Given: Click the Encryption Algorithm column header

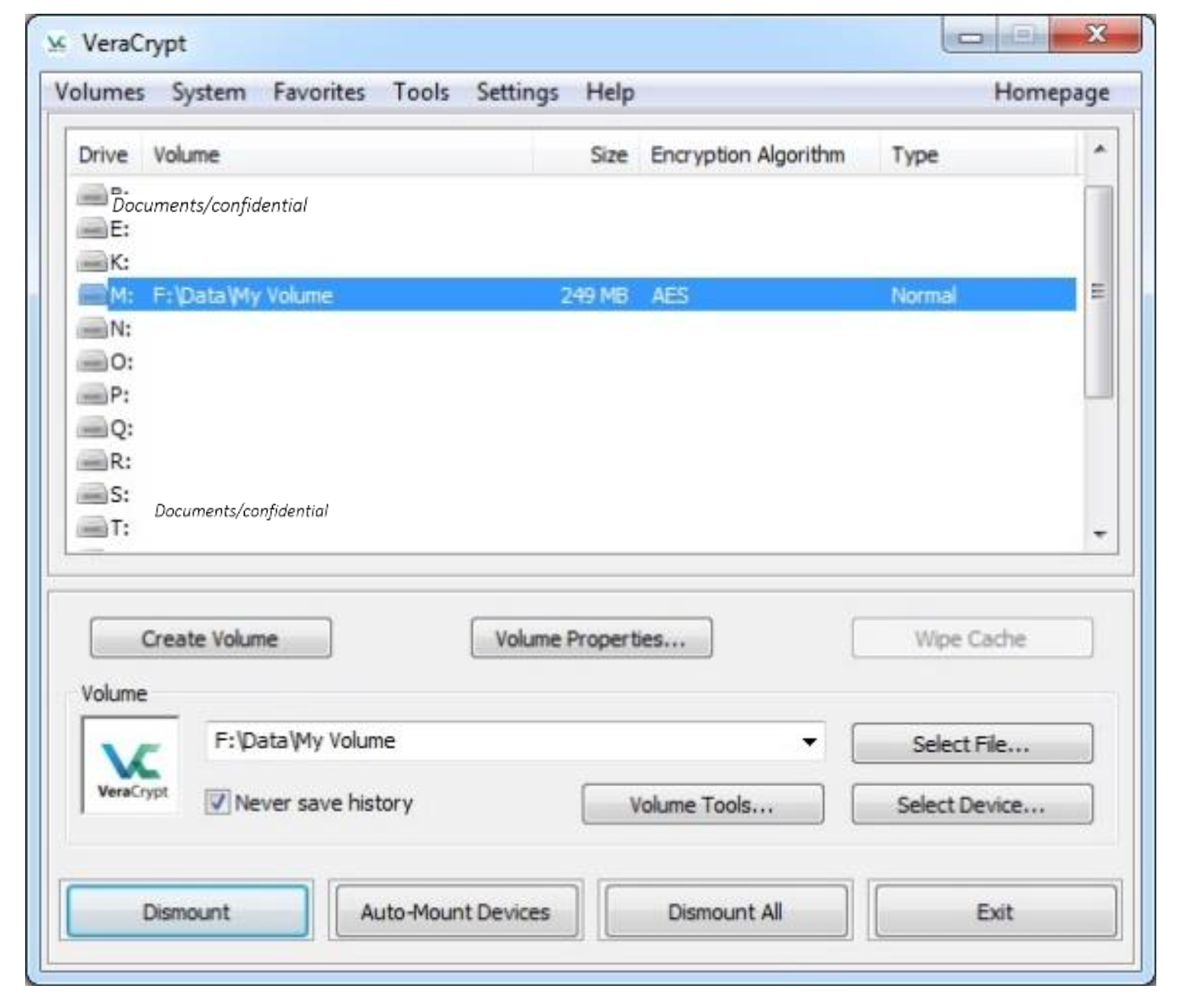Looking at the screenshot, I should (760, 155).
